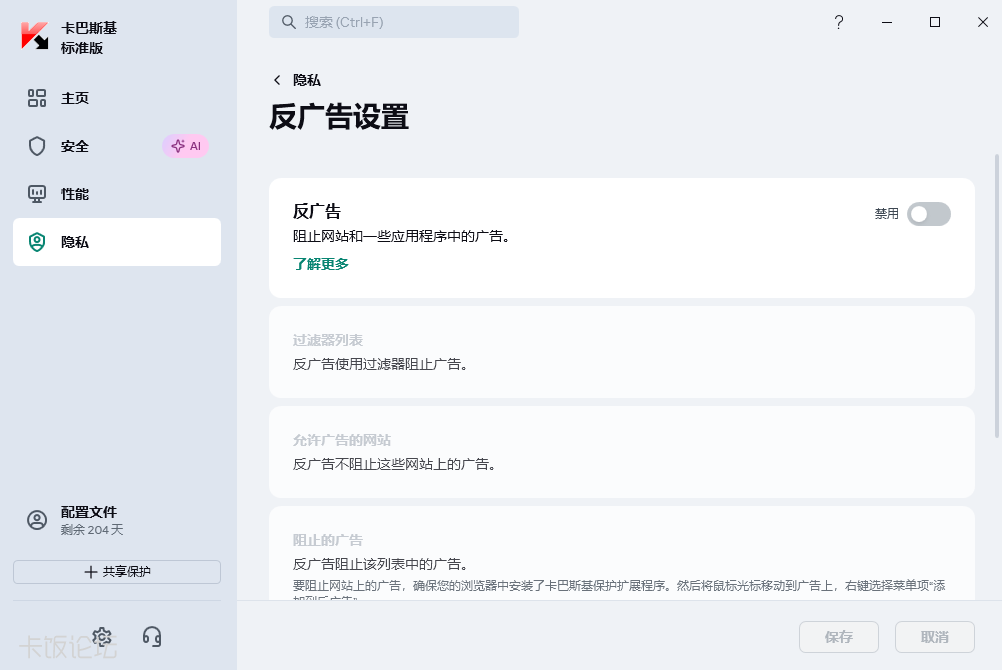Click text 反广告不阻止这些网站上的广告。
The image size is (1002, 670).
397,464
